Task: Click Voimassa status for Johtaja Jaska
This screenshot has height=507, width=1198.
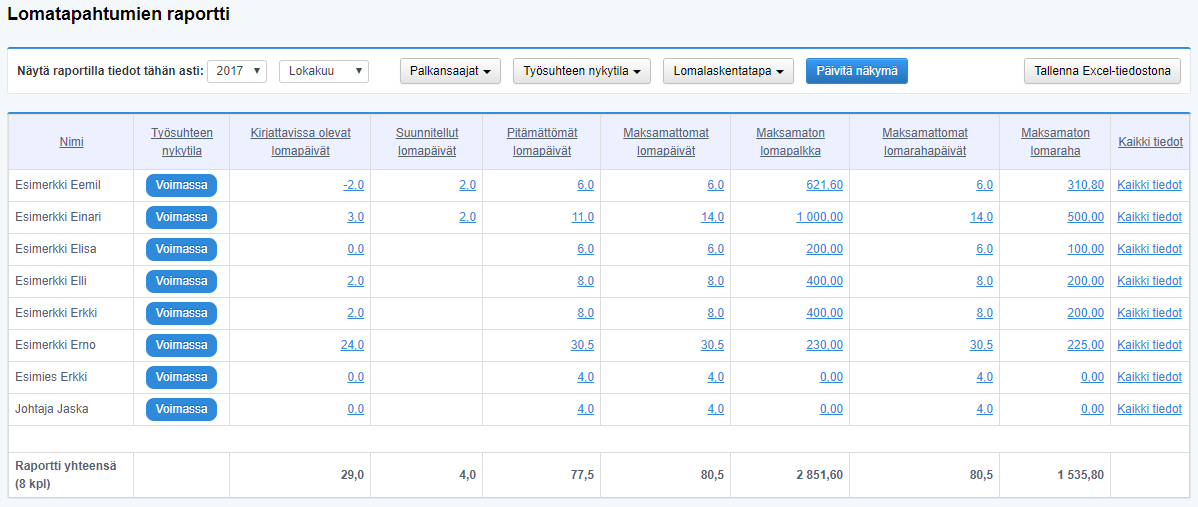Action: coord(181,409)
